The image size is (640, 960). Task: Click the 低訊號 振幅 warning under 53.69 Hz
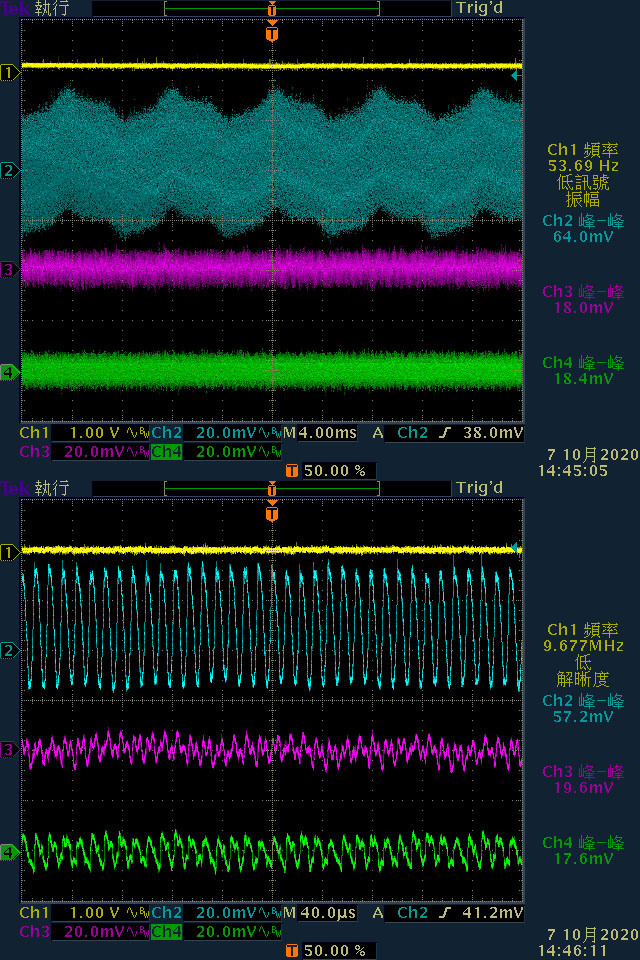tap(583, 191)
